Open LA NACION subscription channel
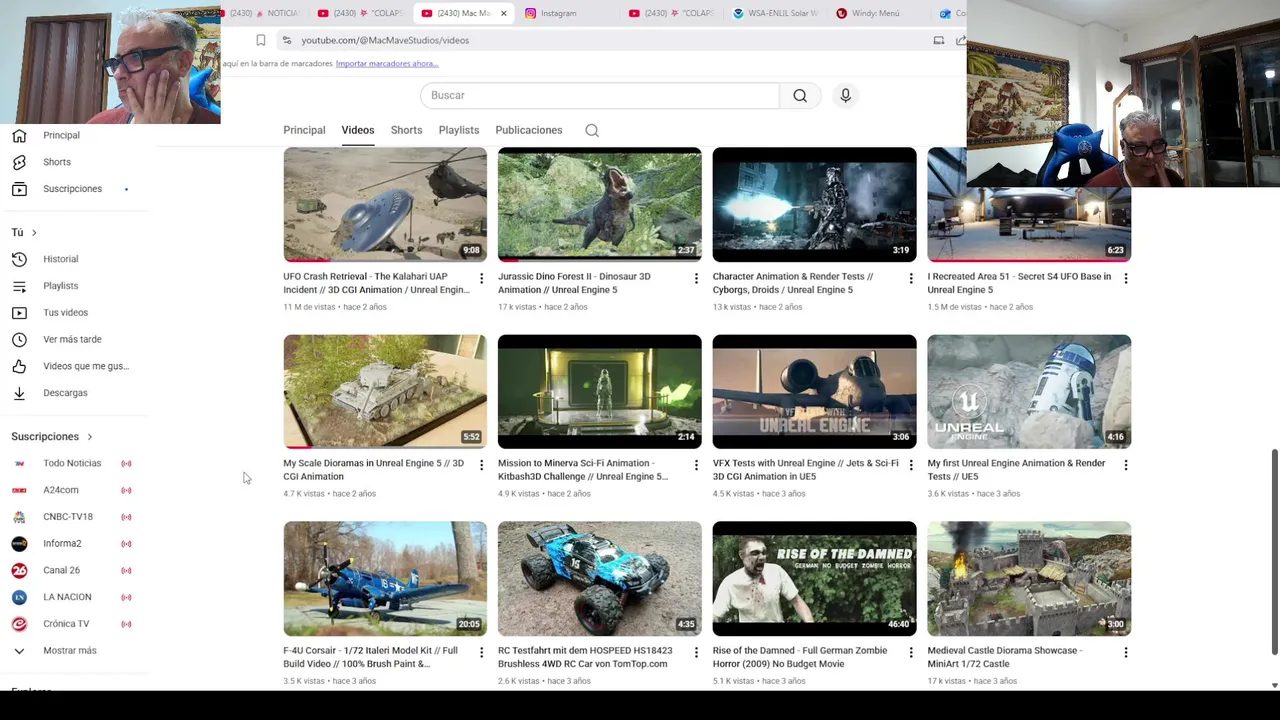Viewport: 1280px width, 720px height. pyautogui.click(x=67, y=597)
